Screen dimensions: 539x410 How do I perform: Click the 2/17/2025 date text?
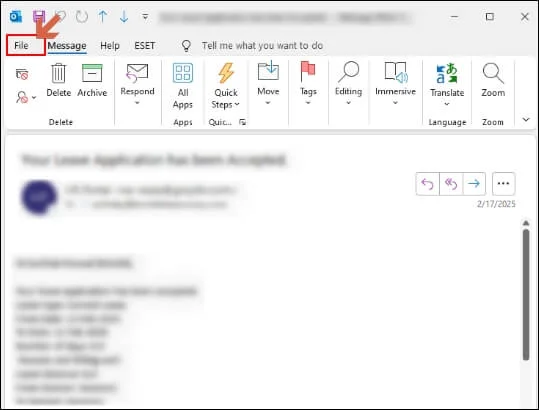(x=496, y=204)
